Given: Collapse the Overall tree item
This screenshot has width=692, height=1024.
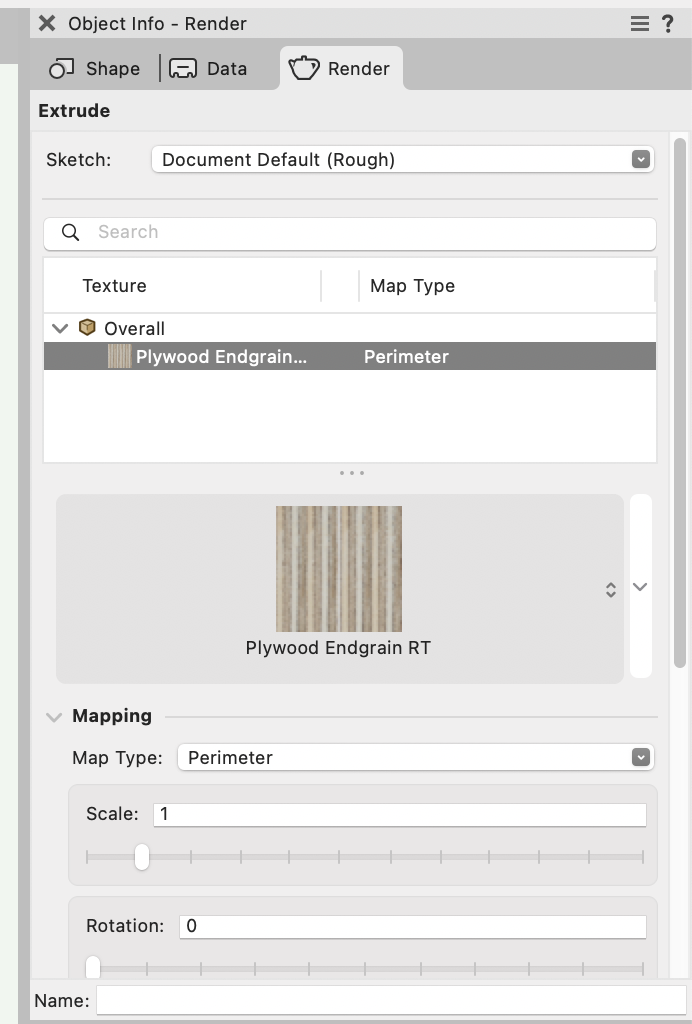Looking at the screenshot, I should [60, 328].
